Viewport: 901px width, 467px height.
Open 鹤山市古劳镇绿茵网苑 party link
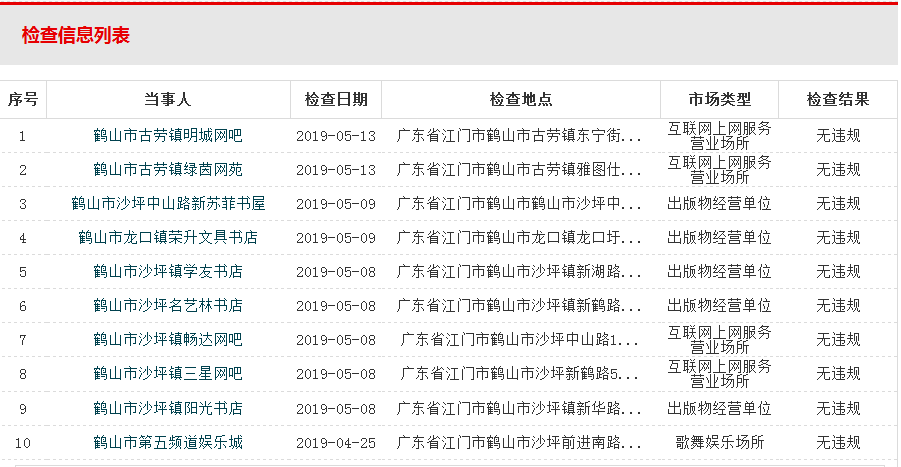pyautogui.click(x=168, y=169)
